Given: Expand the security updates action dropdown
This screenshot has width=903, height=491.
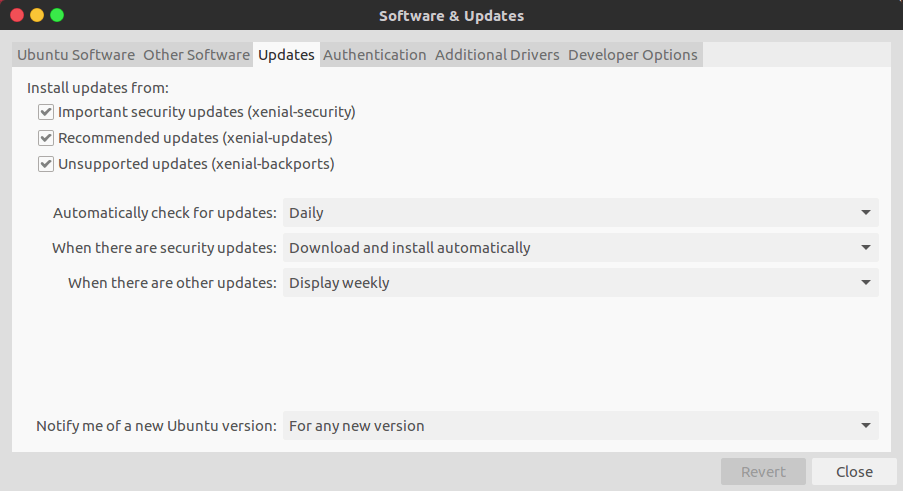Looking at the screenshot, I should tap(580, 248).
